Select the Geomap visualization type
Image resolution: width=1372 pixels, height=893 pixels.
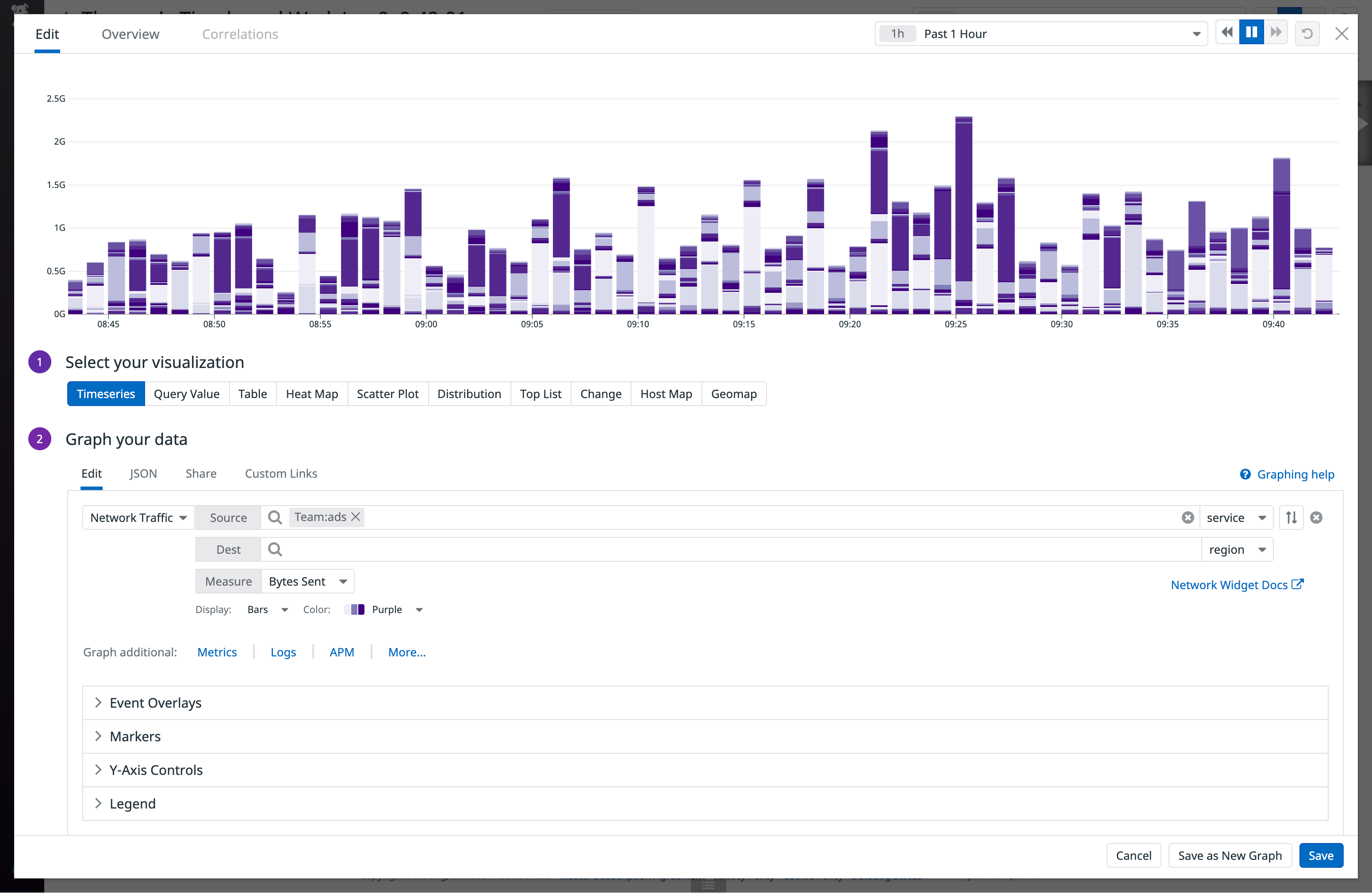734,393
